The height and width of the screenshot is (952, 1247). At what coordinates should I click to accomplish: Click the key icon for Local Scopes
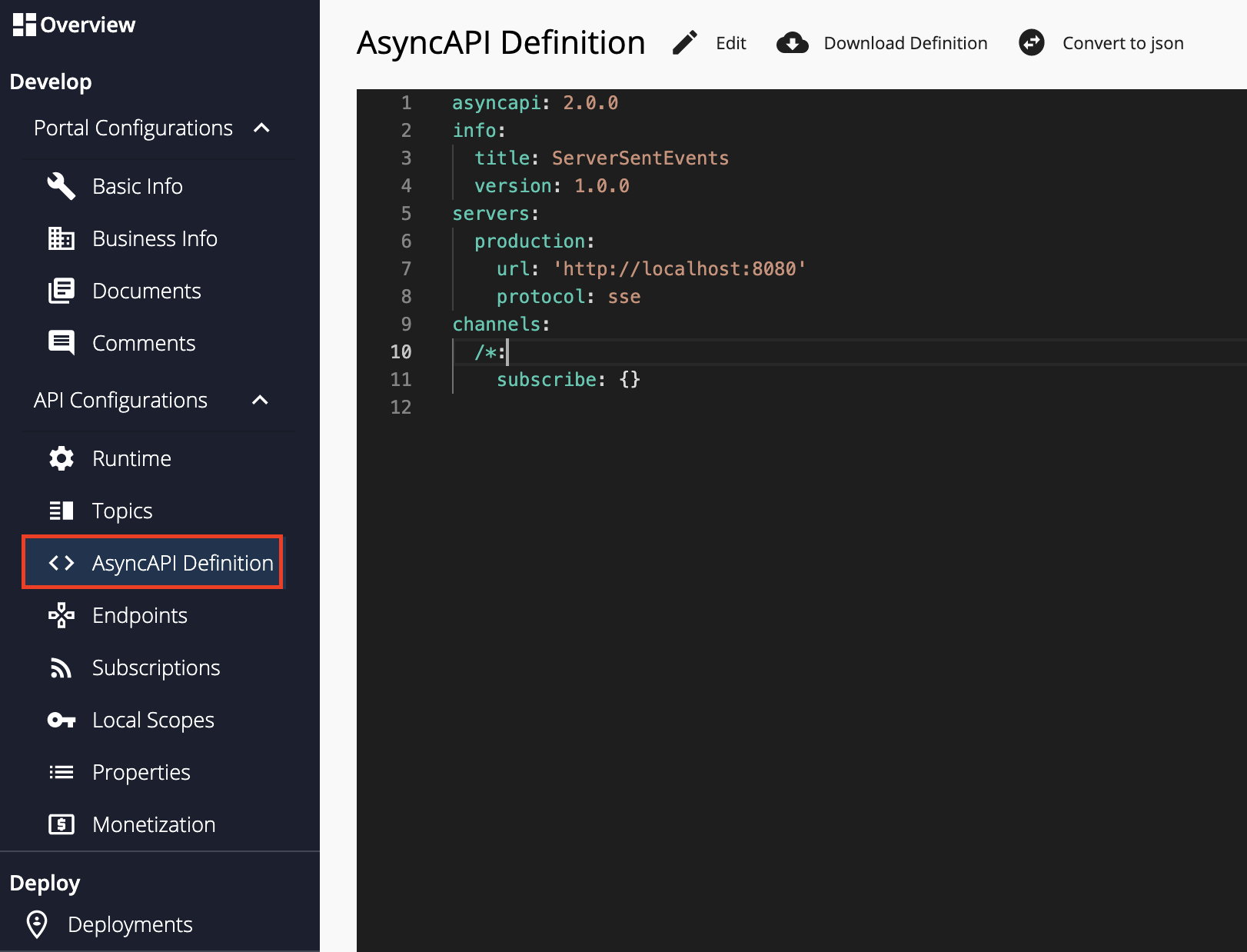point(62,720)
